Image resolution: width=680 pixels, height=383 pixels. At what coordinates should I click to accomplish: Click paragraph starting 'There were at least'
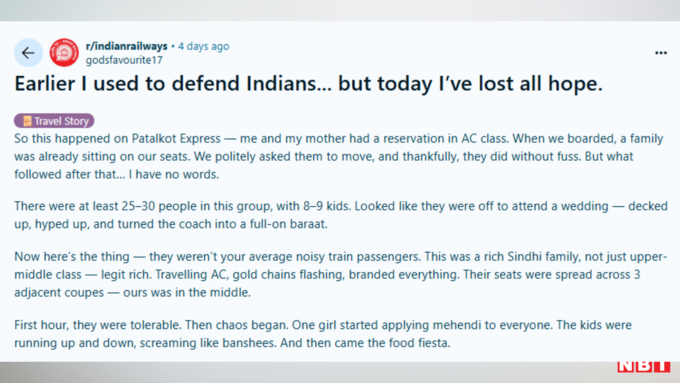point(340,215)
